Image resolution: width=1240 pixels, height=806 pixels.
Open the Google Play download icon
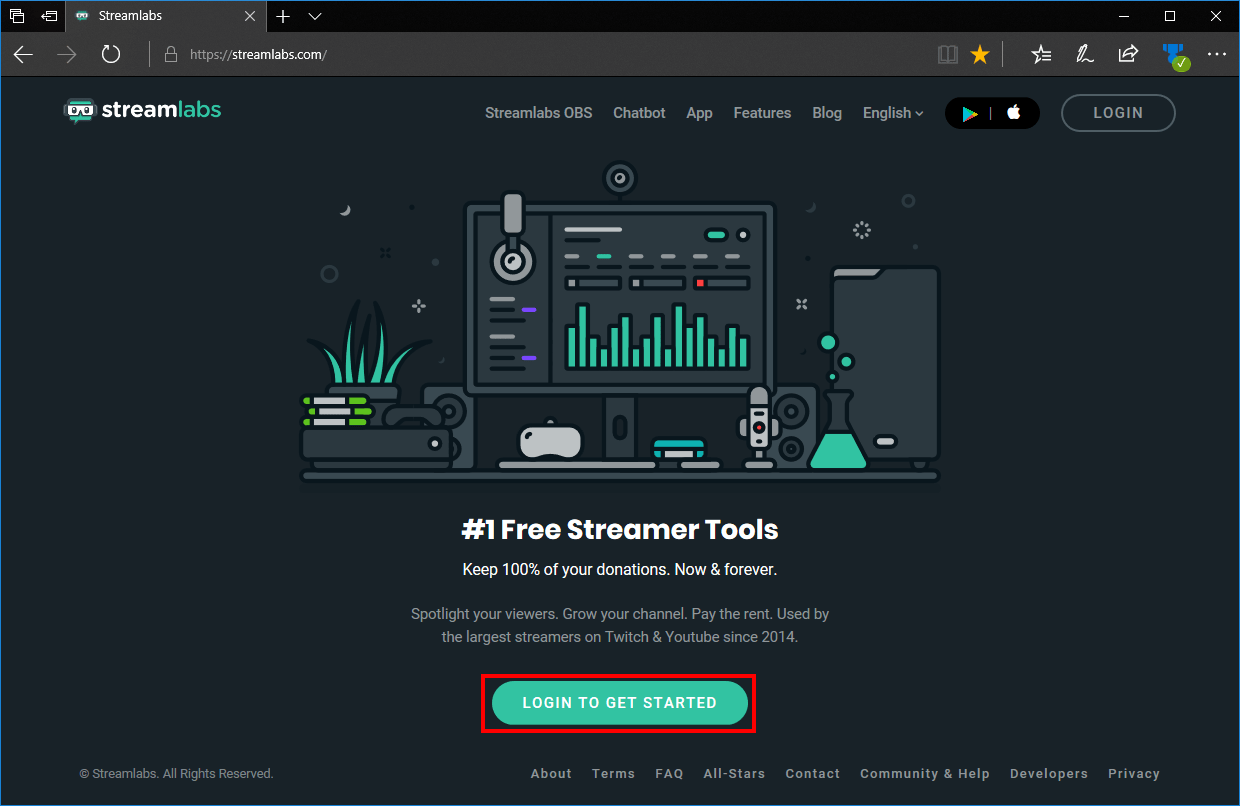point(968,113)
